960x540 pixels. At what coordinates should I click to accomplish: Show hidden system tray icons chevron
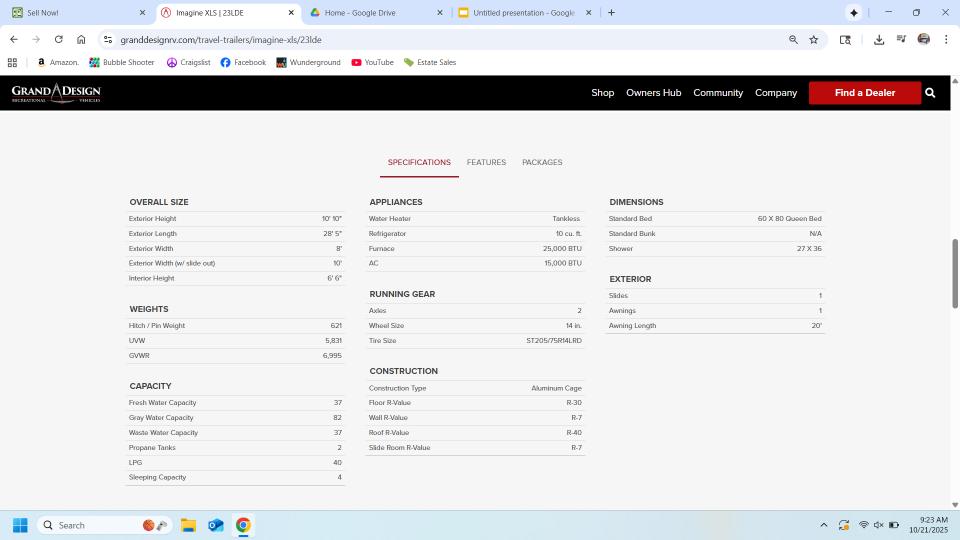pos(824,525)
